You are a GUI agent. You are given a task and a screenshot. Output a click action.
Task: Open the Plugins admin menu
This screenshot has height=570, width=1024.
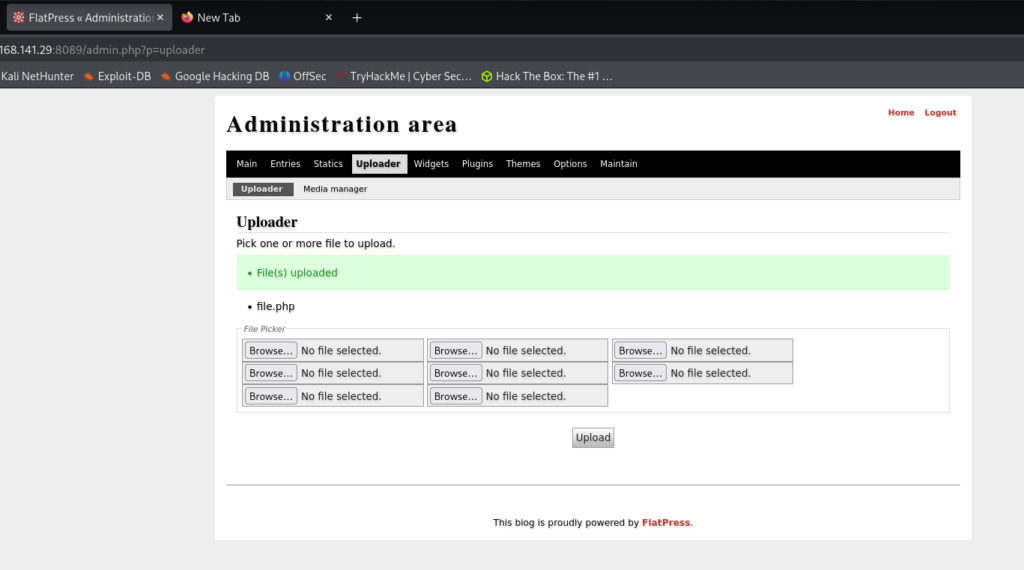(477, 164)
